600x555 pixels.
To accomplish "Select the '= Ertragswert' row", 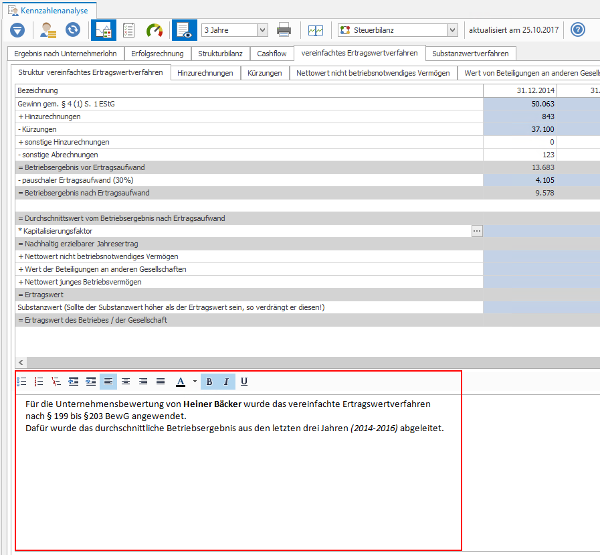I will point(249,295).
